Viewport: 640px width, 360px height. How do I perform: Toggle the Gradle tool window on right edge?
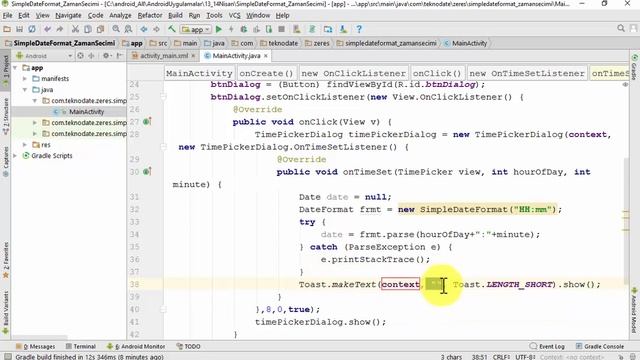click(634, 68)
